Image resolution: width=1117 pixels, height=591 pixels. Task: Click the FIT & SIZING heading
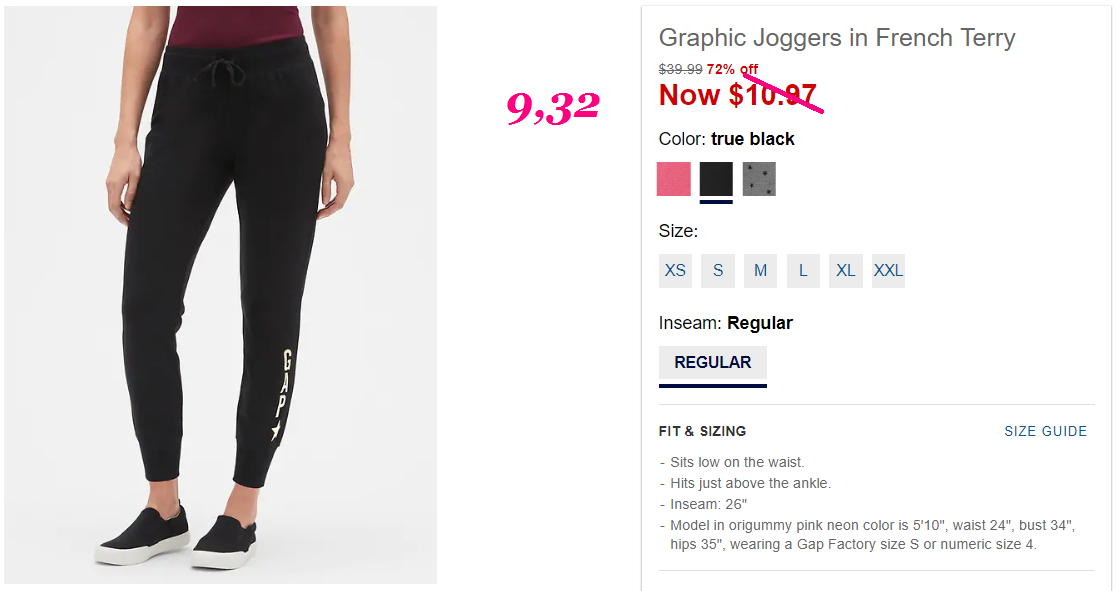coord(702,432)
